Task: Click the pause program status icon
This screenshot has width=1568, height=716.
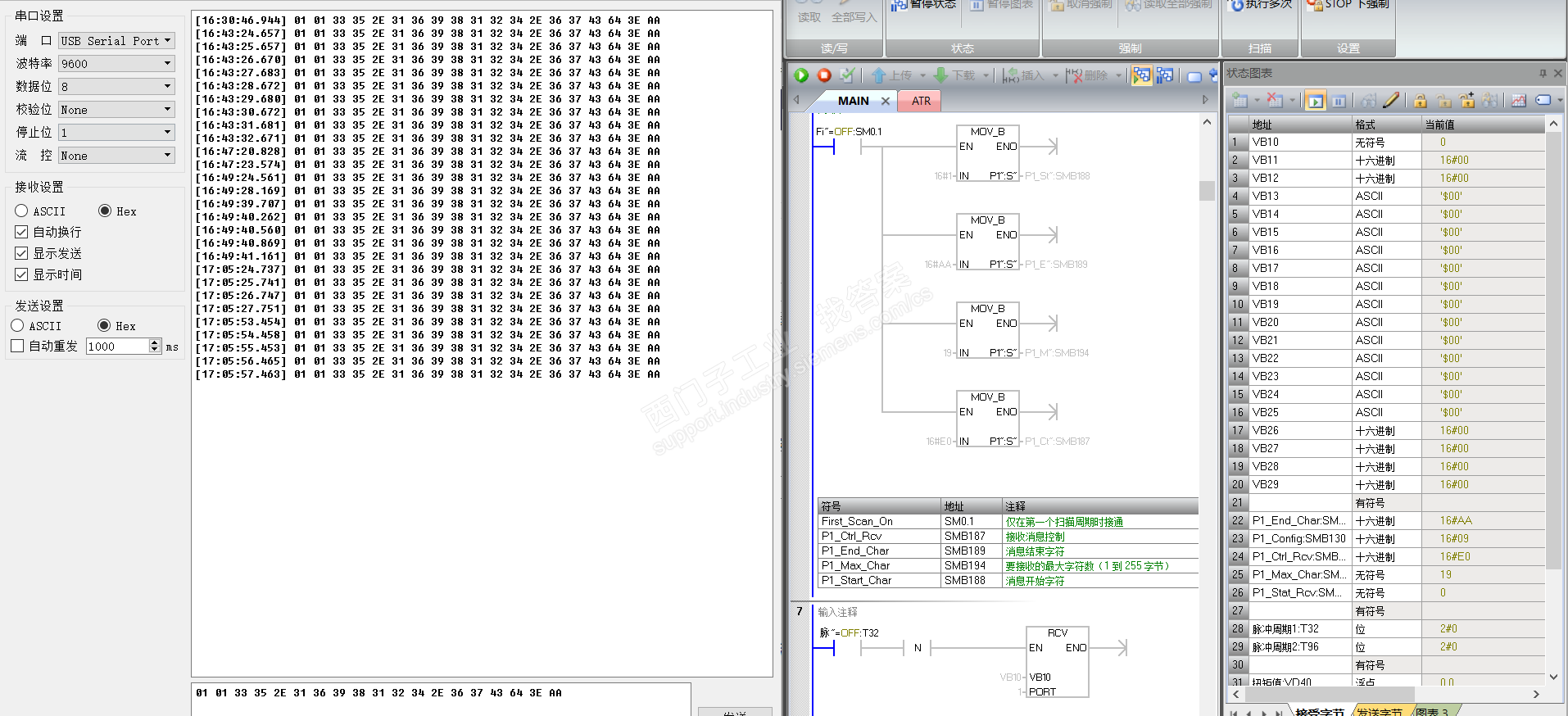Action: tap(1164, 75)
